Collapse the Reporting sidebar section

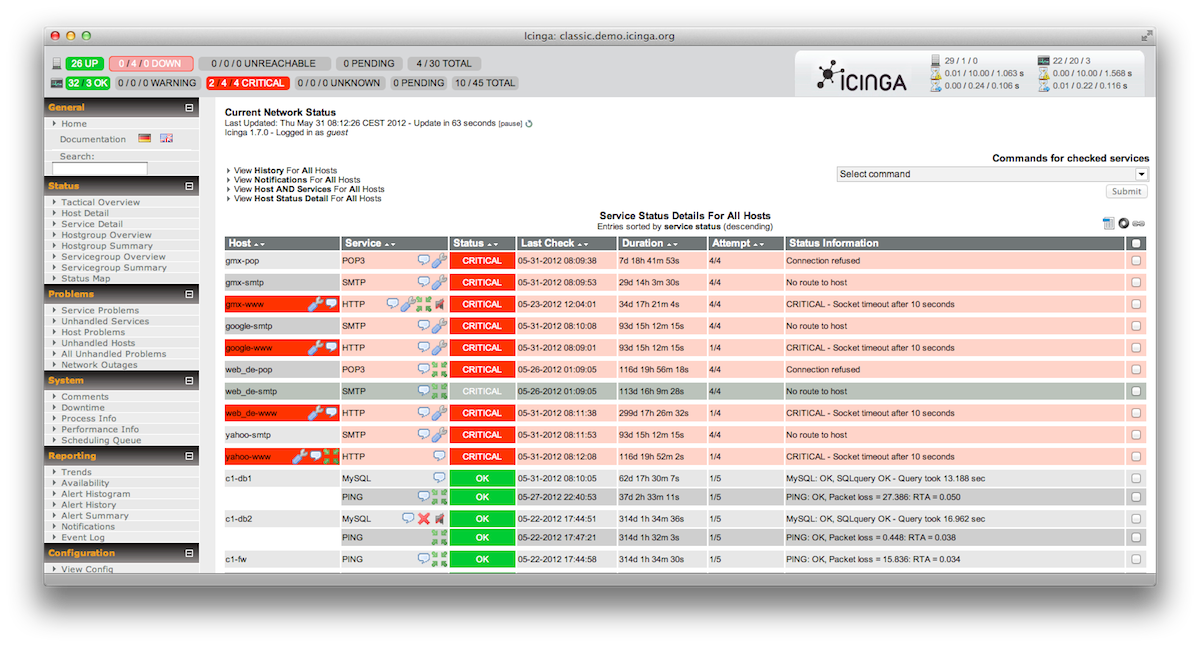(x=189, y=456)
